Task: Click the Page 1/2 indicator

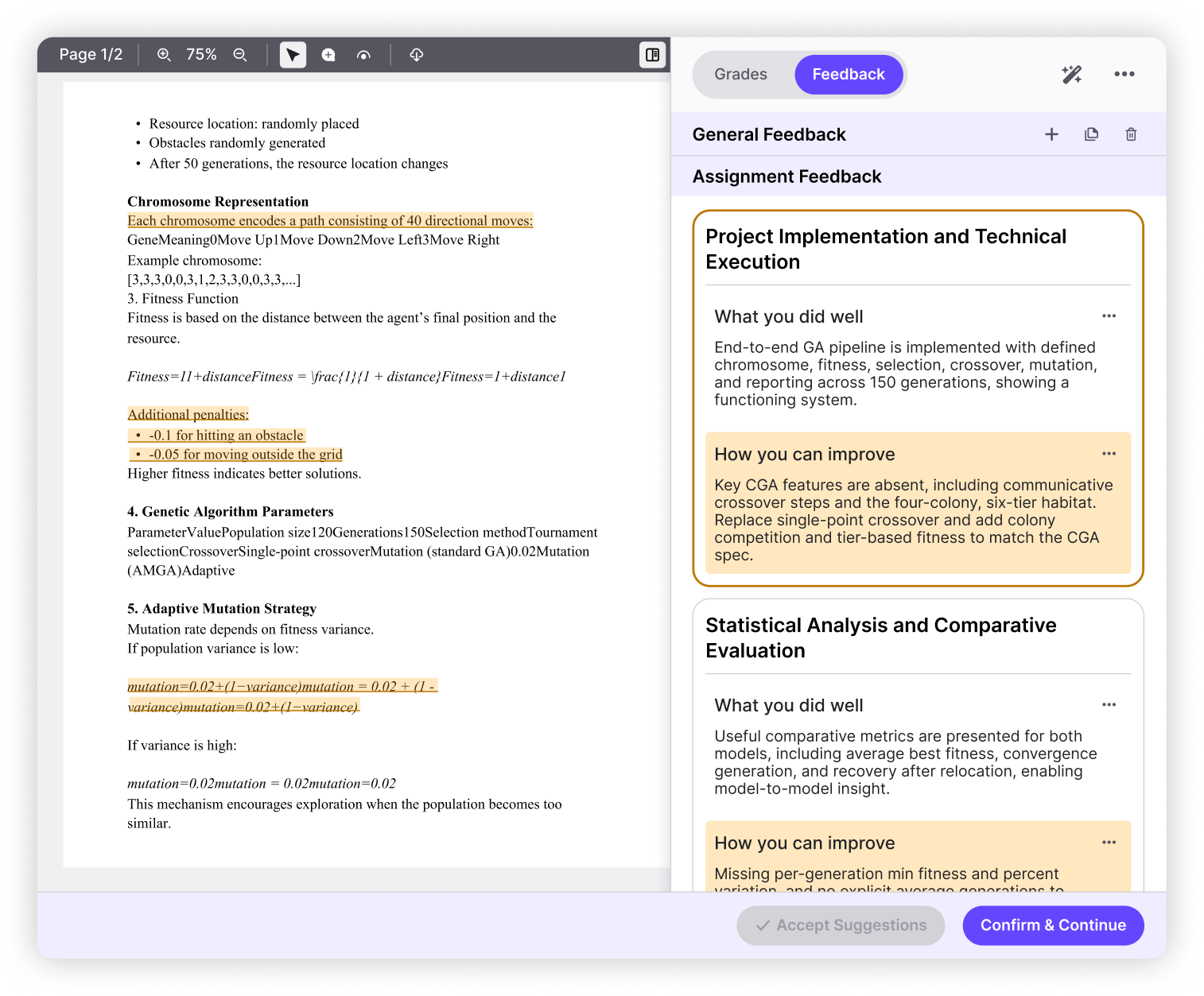Action: [x=91, y=55]
